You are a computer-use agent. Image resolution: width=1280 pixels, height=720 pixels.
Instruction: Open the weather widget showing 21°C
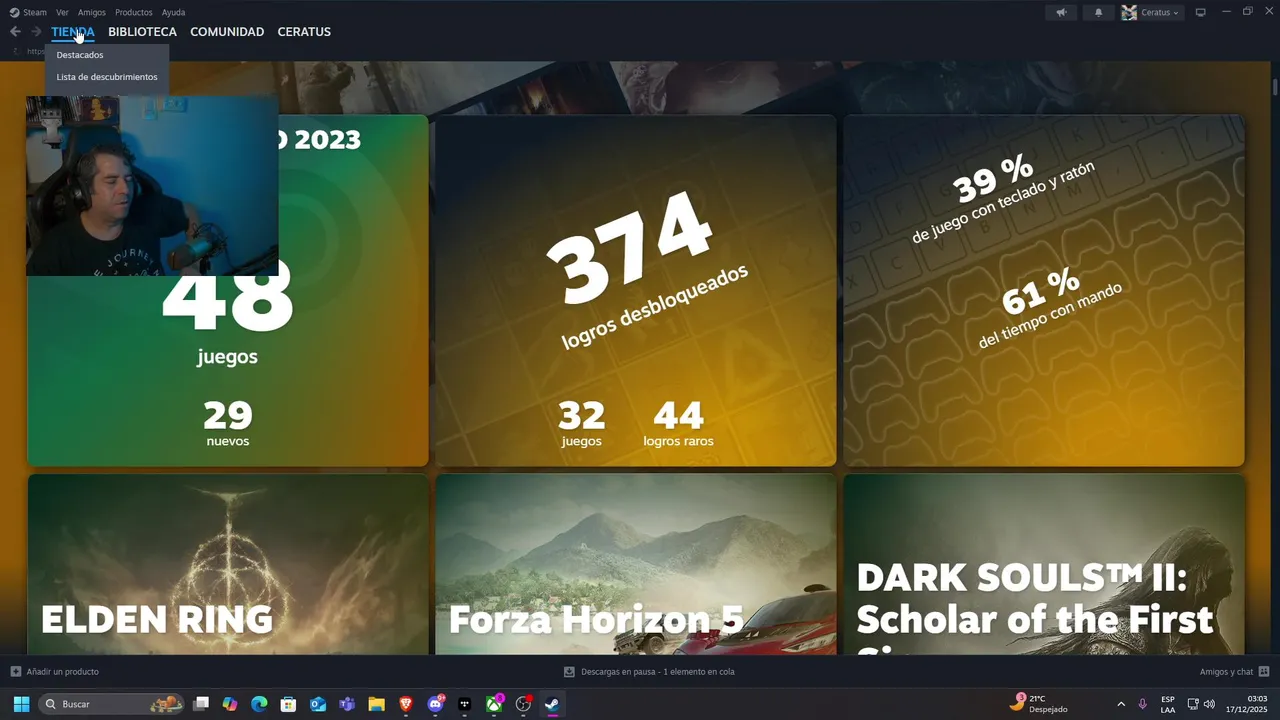pyautogui.click(x=1038, y=704)
